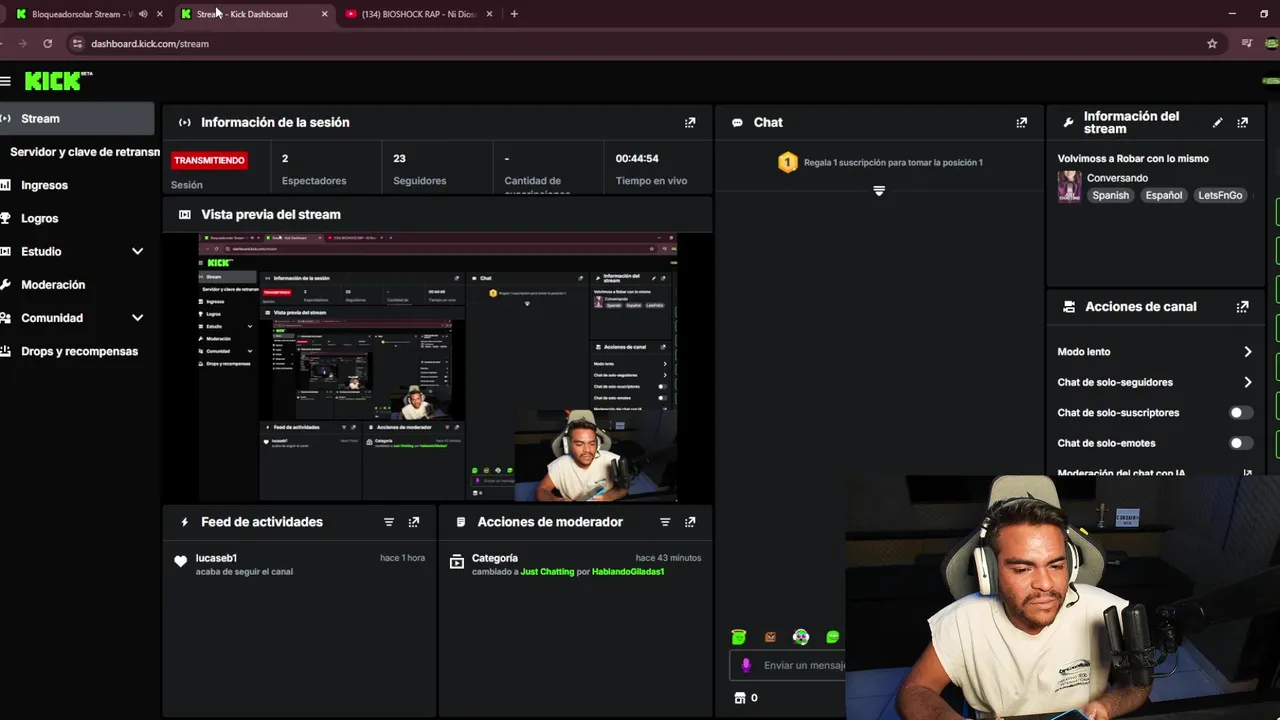Click the Conversando category thumbnail
The image size is (1280, 720).
coord(1069,186)
